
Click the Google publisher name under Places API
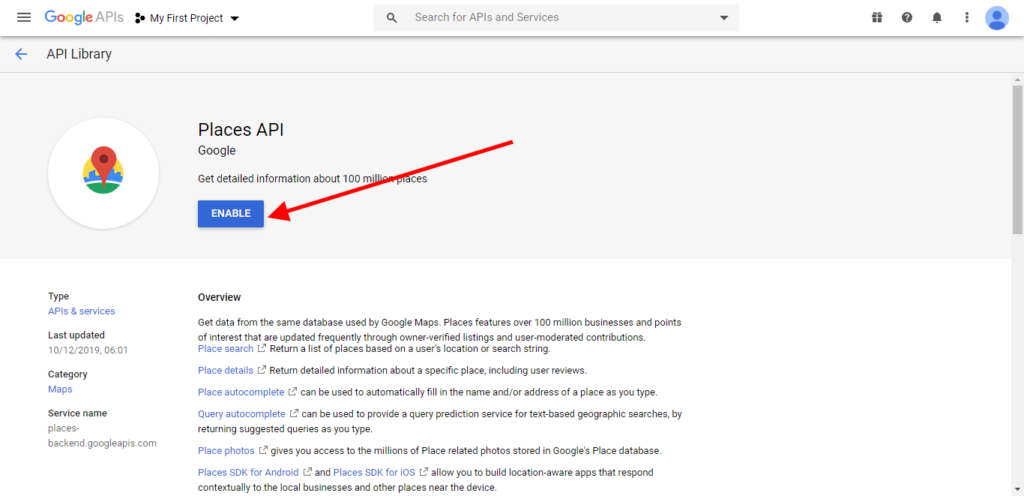(x=217, y=151)
